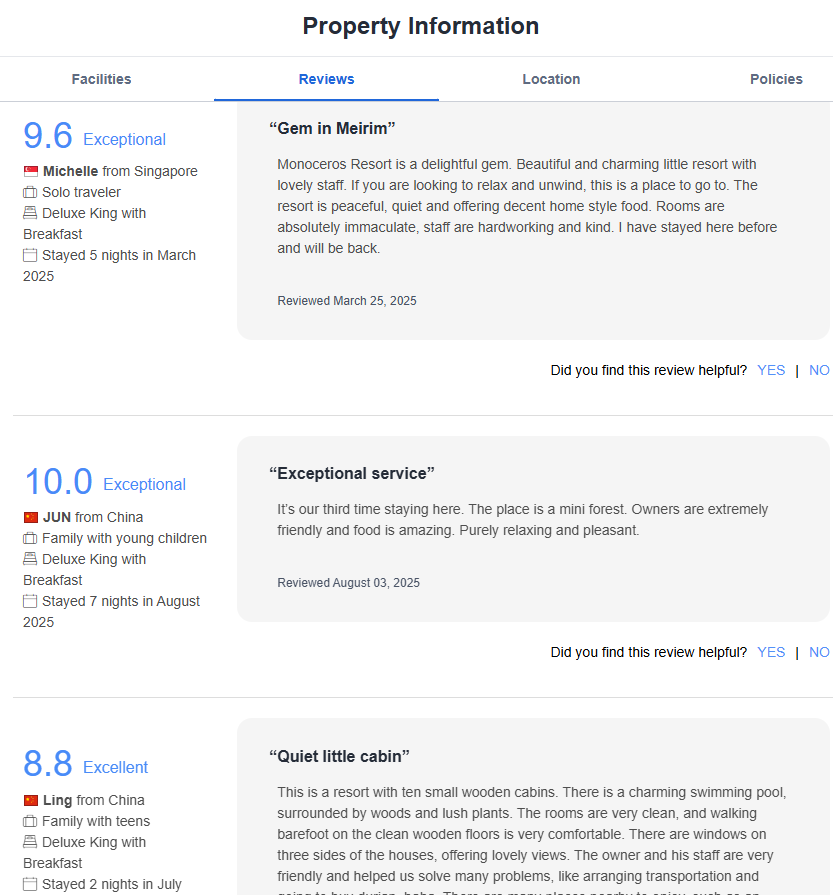Select the Reviews tab

[x=326, y=79]
